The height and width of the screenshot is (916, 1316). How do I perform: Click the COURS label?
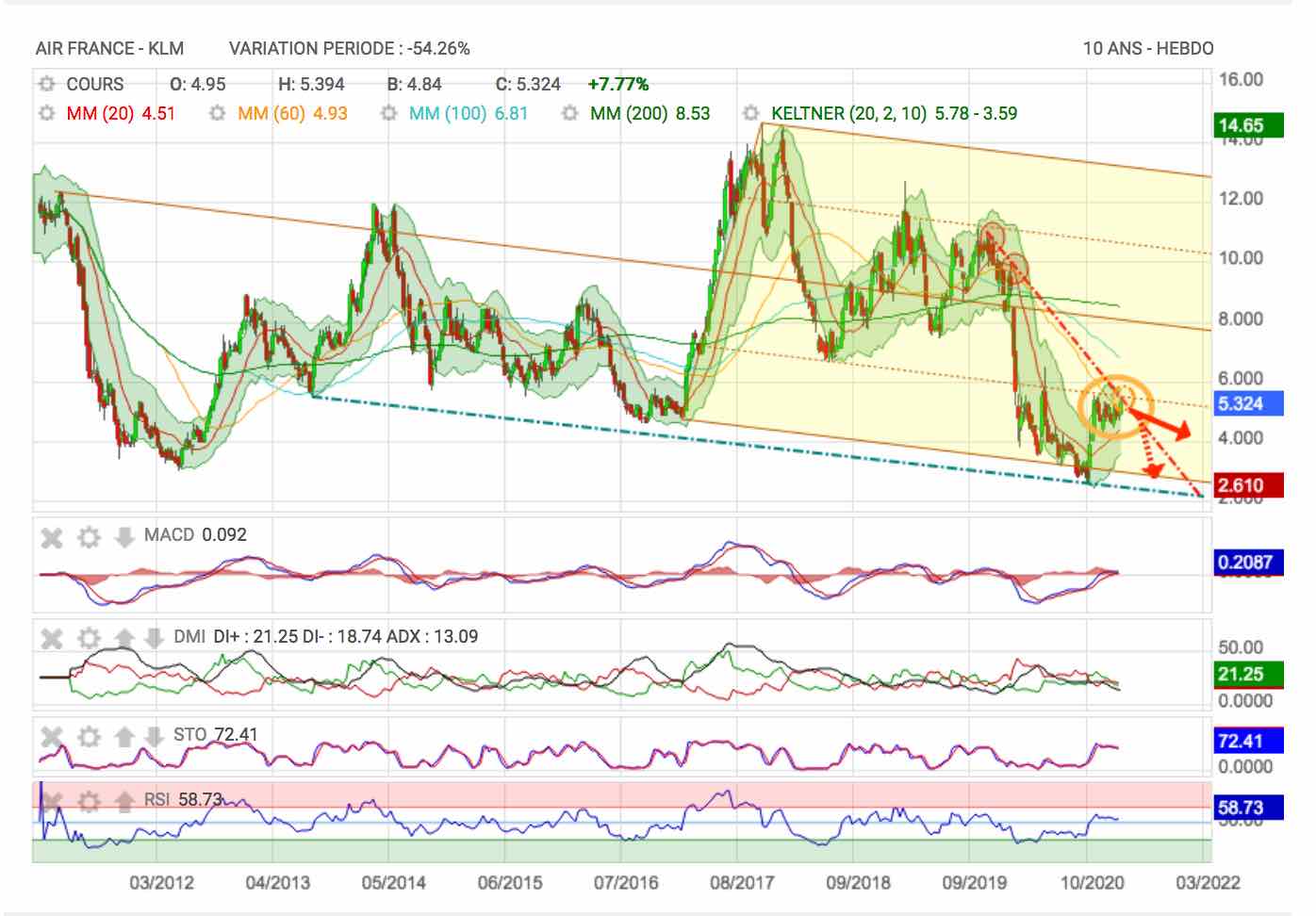[x=94, y=84]
